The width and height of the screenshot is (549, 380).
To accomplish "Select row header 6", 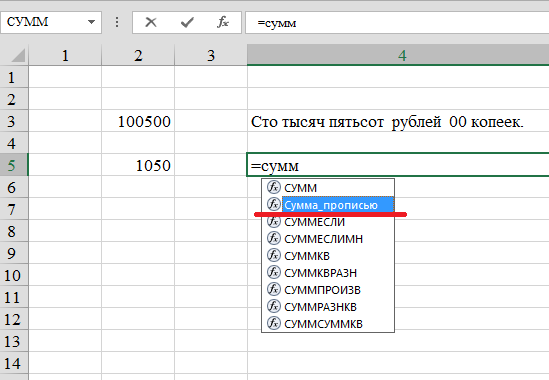I will pos(14,187).
